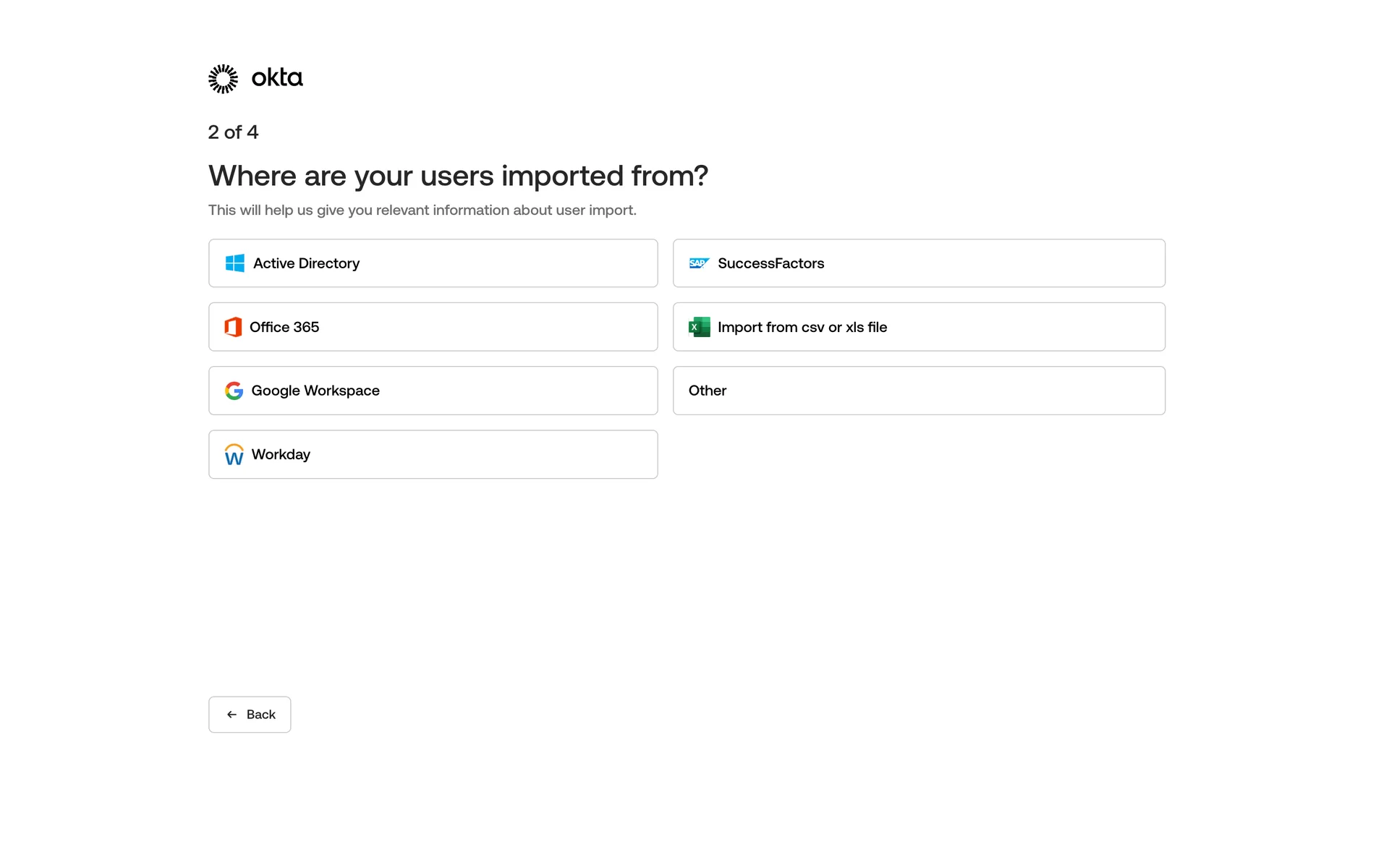Select Import from csv or xls file
The width and height of the screenshot is (1389, 868).
[919, 327]
